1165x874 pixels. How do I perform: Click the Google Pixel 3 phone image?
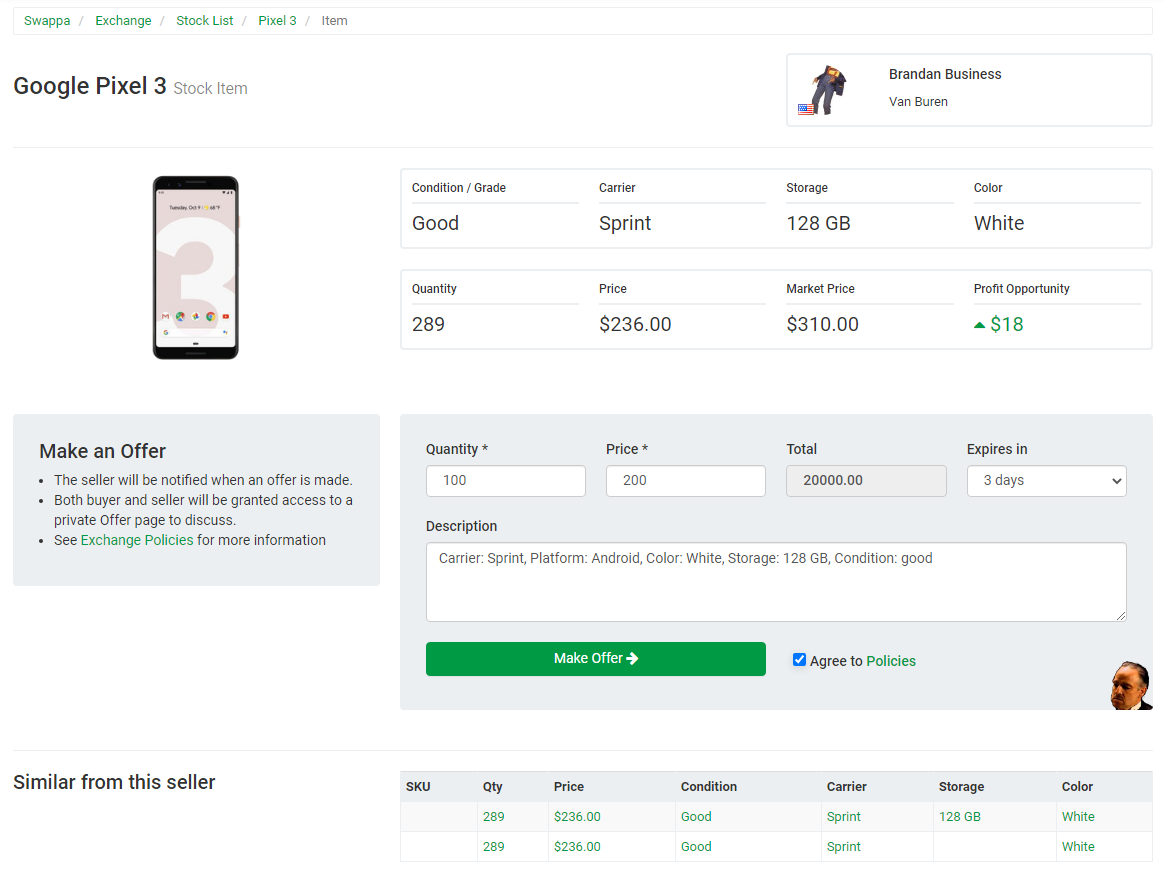pyautogui.click(x=196, y=268)
